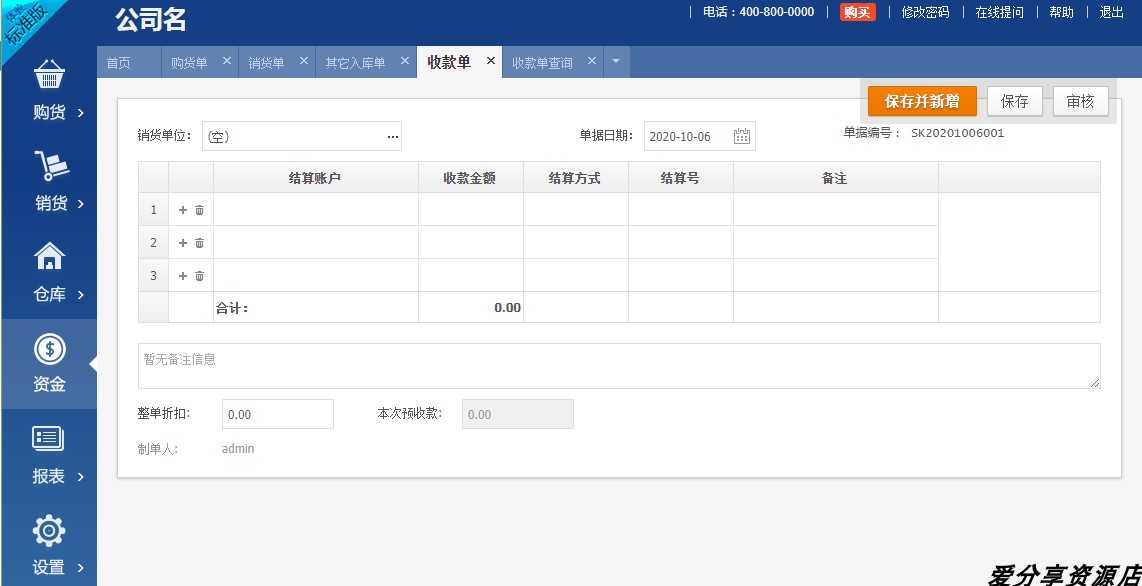The image size is (1142, 586).
Task: Expand the 销货 menu label
Action: (x=51, y=204)
